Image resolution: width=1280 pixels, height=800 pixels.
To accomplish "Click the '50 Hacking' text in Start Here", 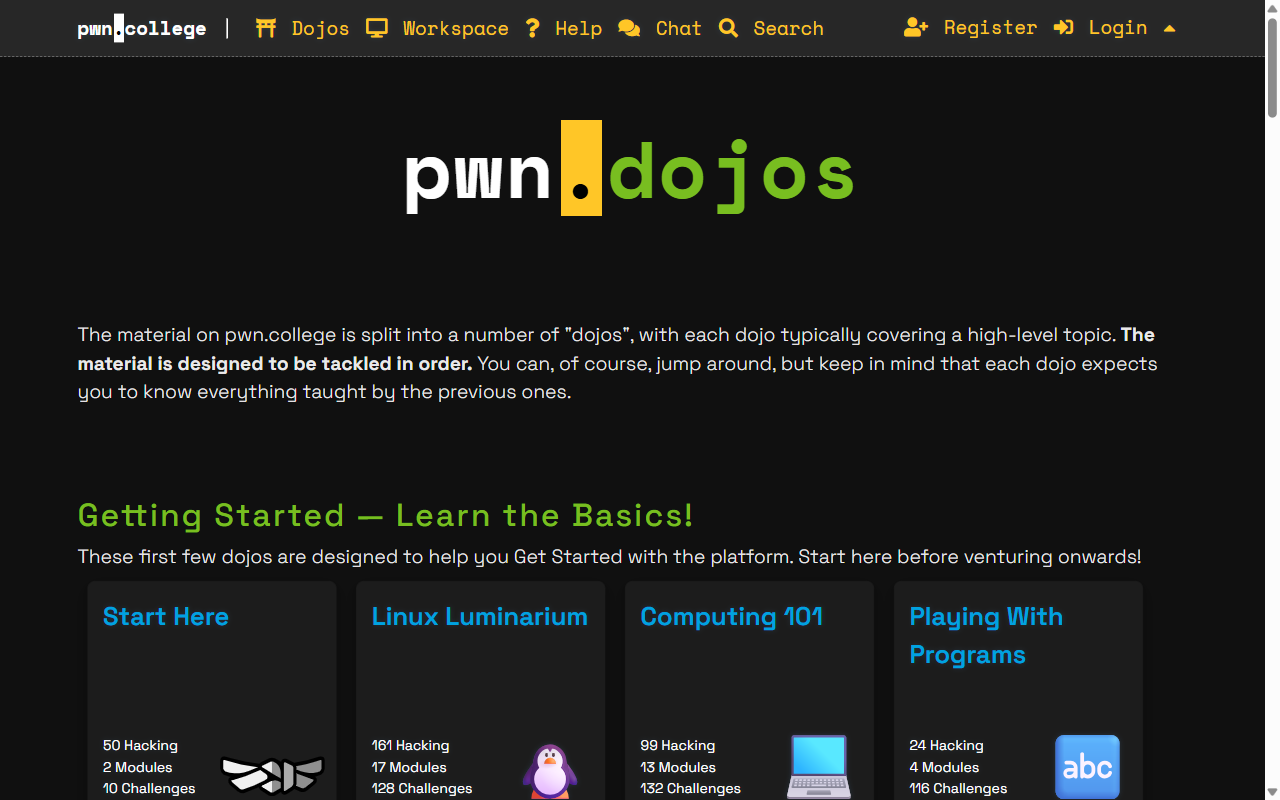I will coord(140,746).
